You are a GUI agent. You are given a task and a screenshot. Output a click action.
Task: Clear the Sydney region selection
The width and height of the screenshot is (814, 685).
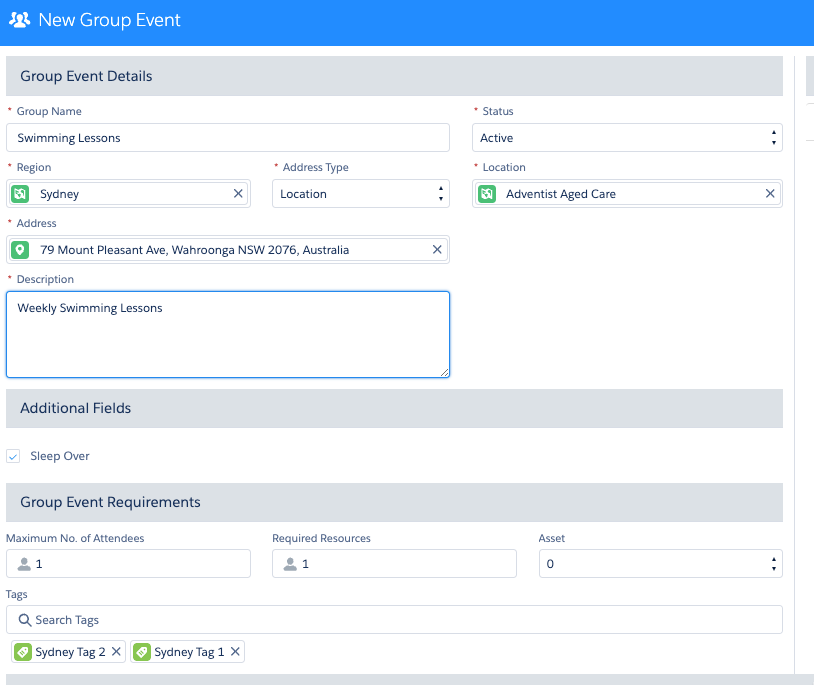pyautogui.click(x=238, y=194)
